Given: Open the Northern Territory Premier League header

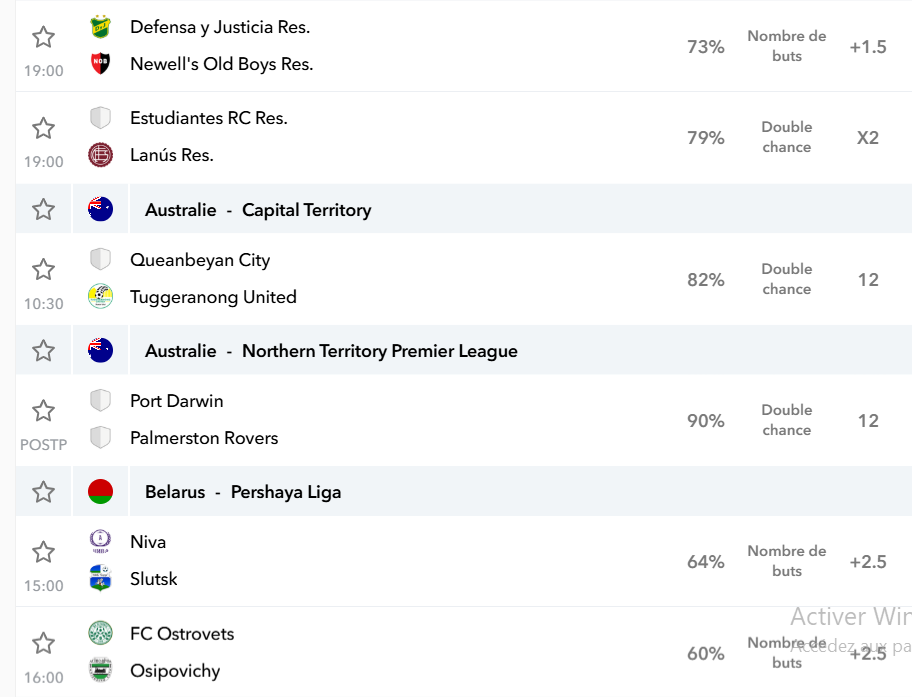Looking at the screenshot, I should click(x=332, y=351).
